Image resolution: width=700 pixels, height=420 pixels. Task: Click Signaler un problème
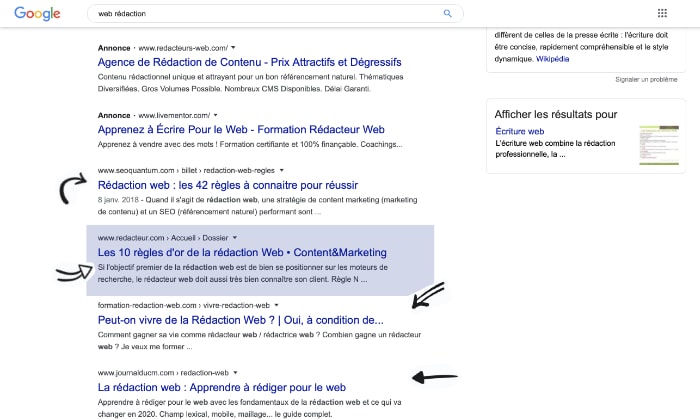point(645,79)
